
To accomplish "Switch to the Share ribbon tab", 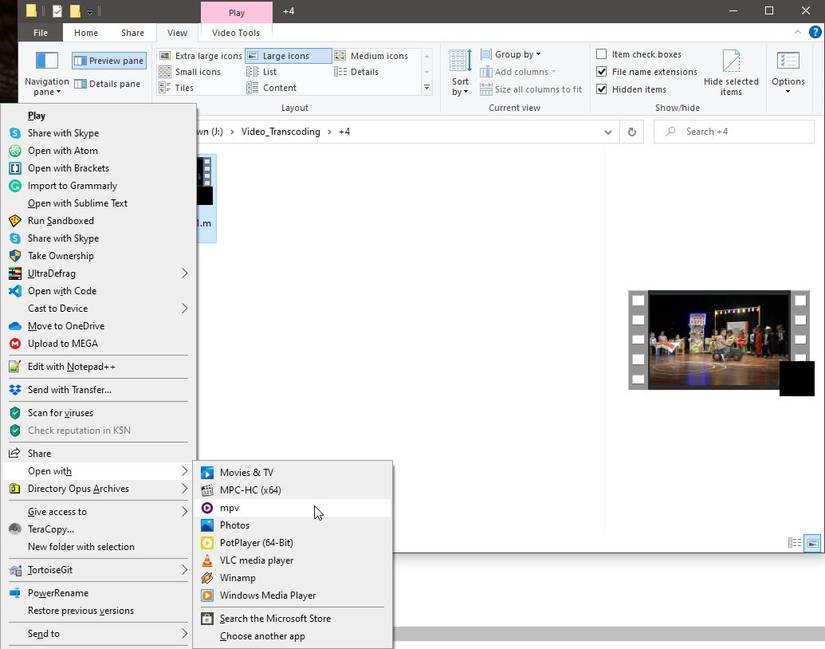I will (x=132, y=33).
